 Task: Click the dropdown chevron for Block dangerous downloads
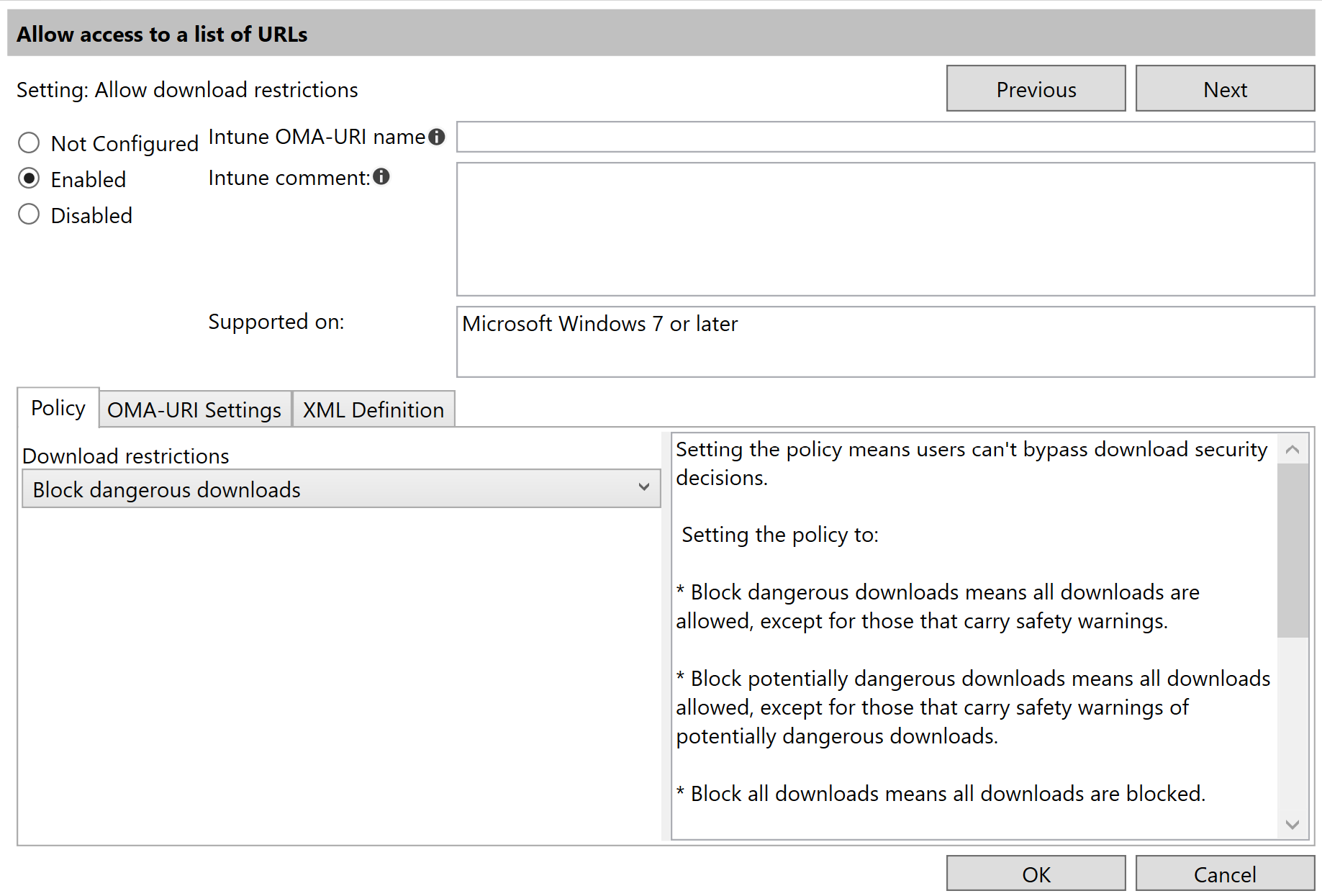click(x=643, y=488)
